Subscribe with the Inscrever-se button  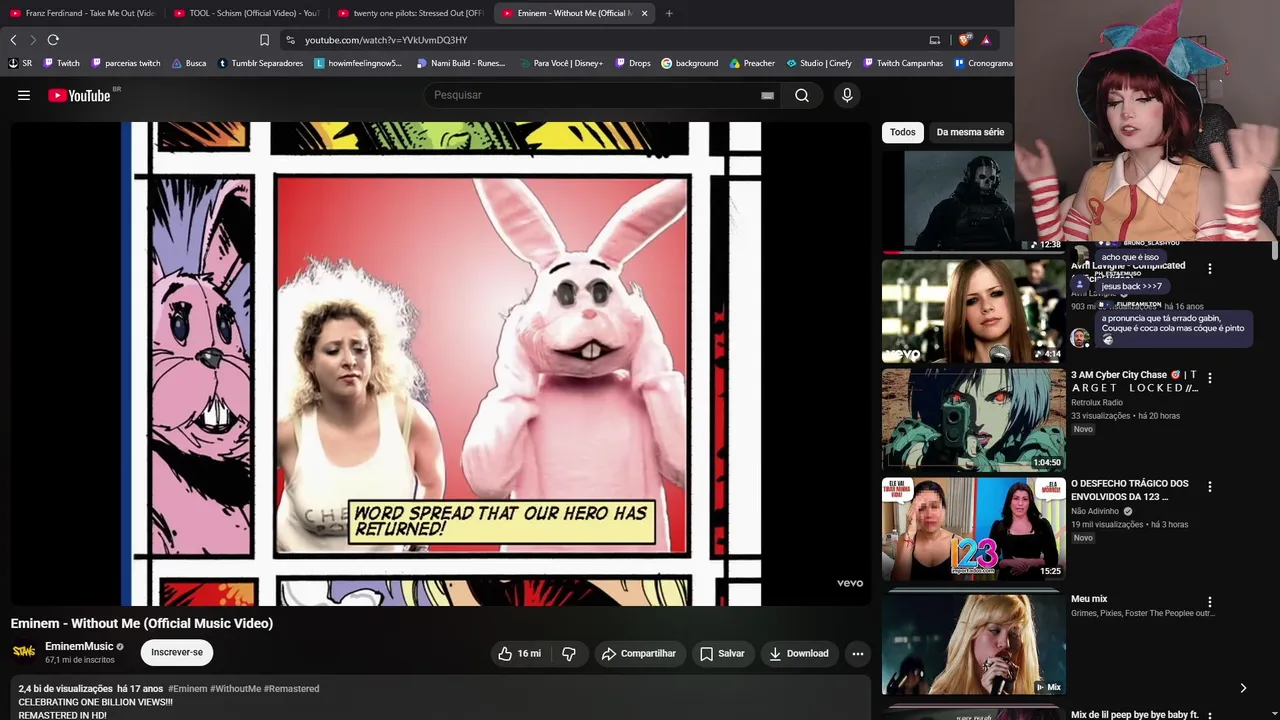pos(177,652)
